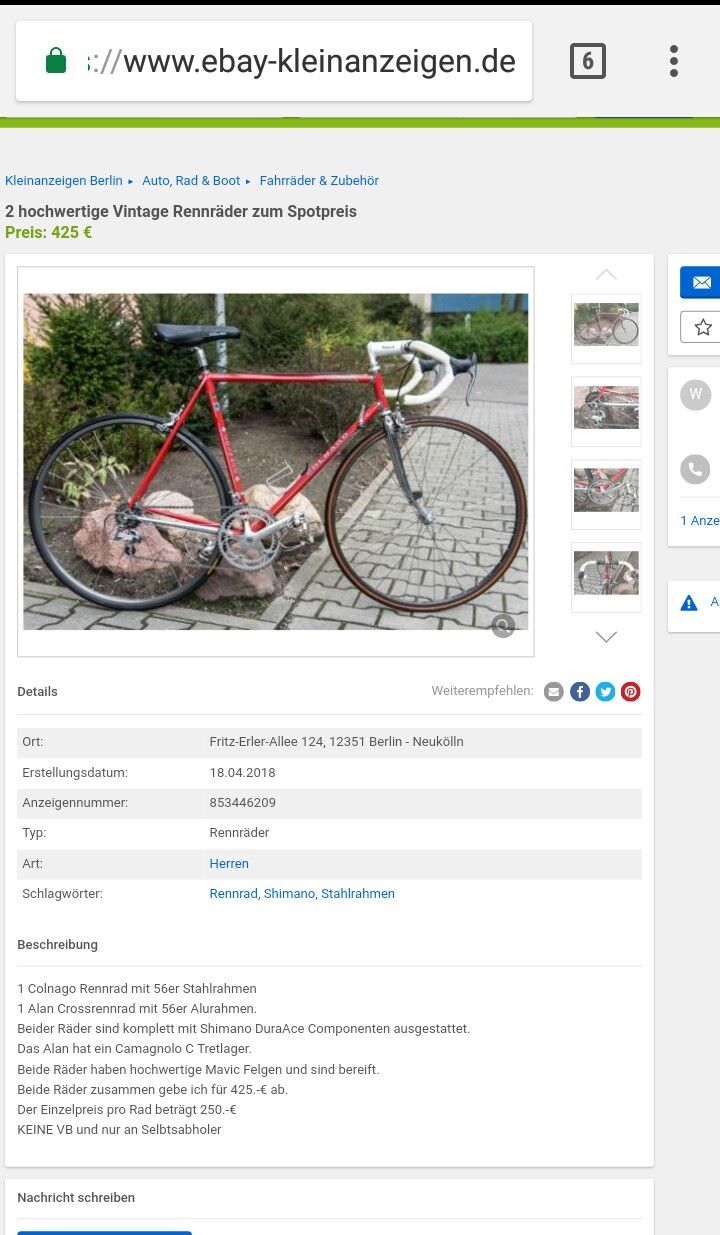Viewport: 720px width, 1235px height.
Task: Select the handlebar close-up thumbnail
Action: click(606, 577)
